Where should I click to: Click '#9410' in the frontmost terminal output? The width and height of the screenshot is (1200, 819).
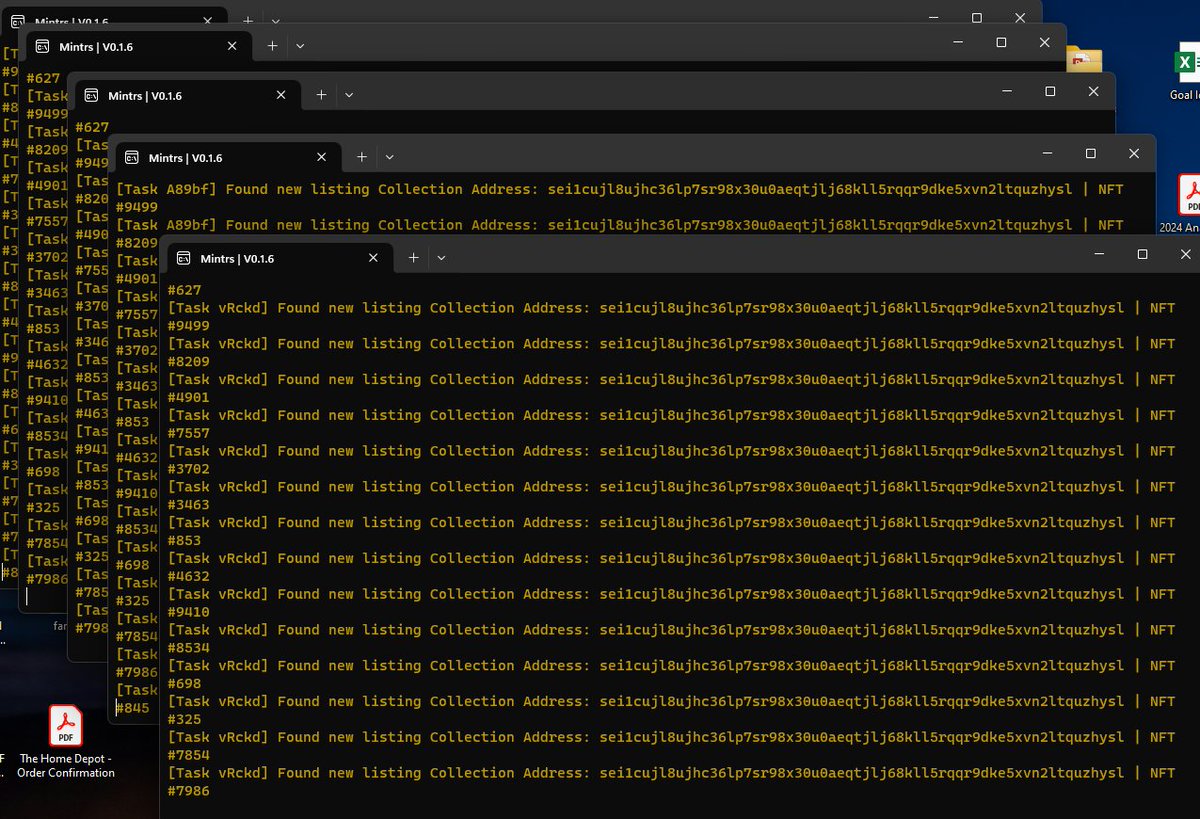(x=188, y=612)
